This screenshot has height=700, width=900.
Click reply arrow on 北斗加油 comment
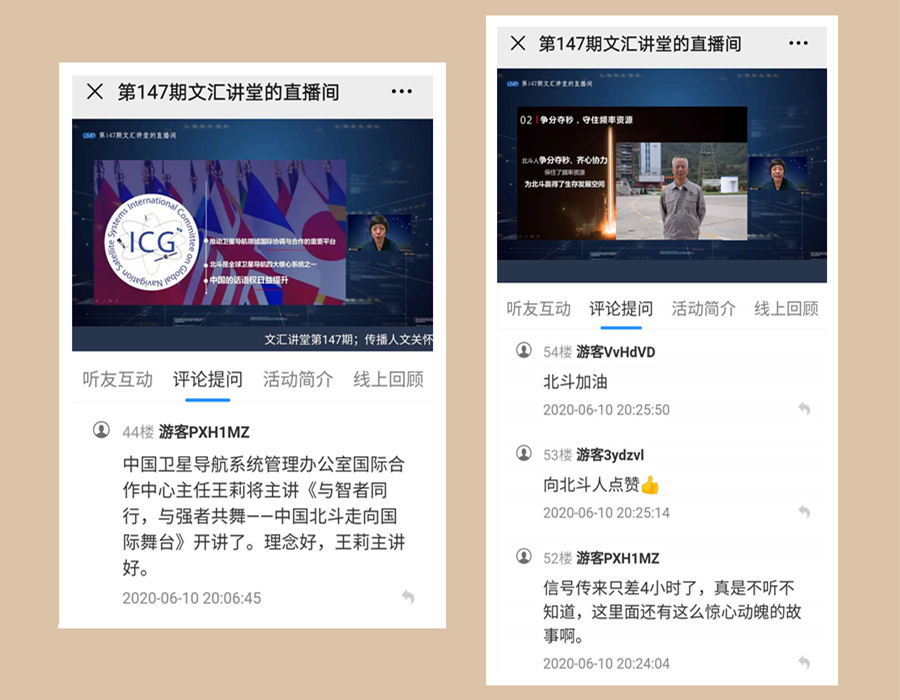pyautogui.click(x=804, y=409)
